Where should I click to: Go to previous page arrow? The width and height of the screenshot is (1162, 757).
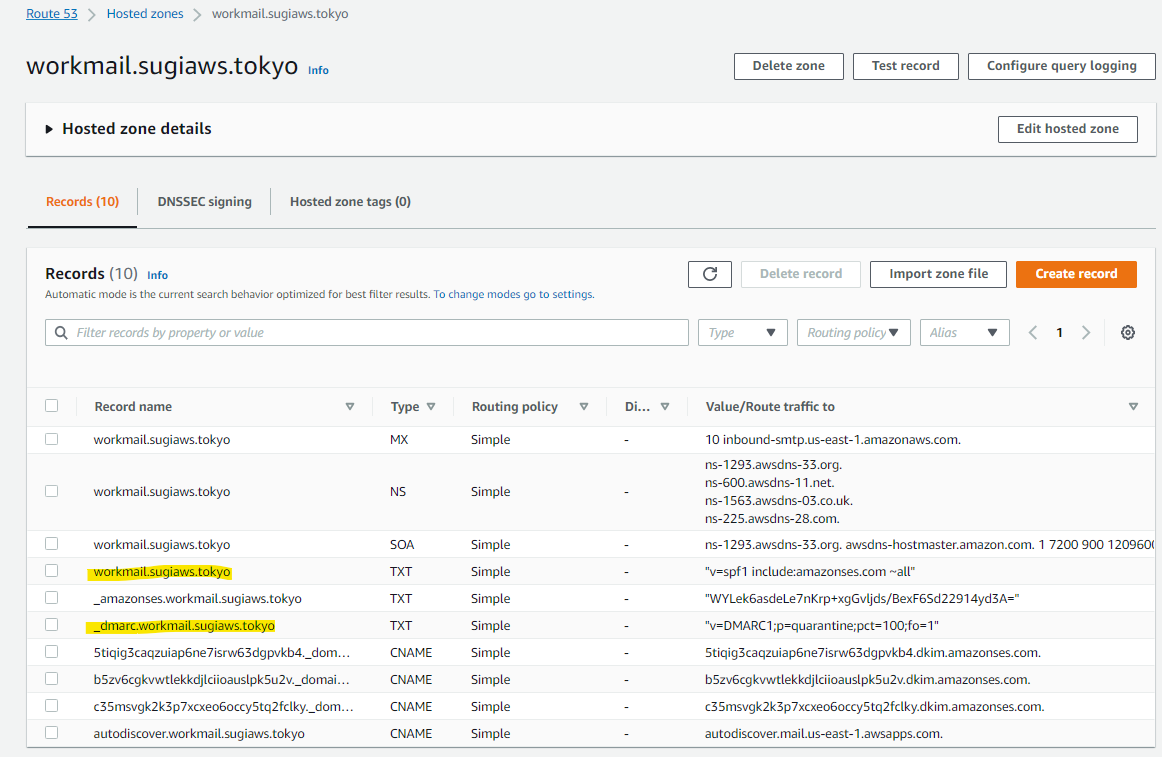pos(1034,333)
